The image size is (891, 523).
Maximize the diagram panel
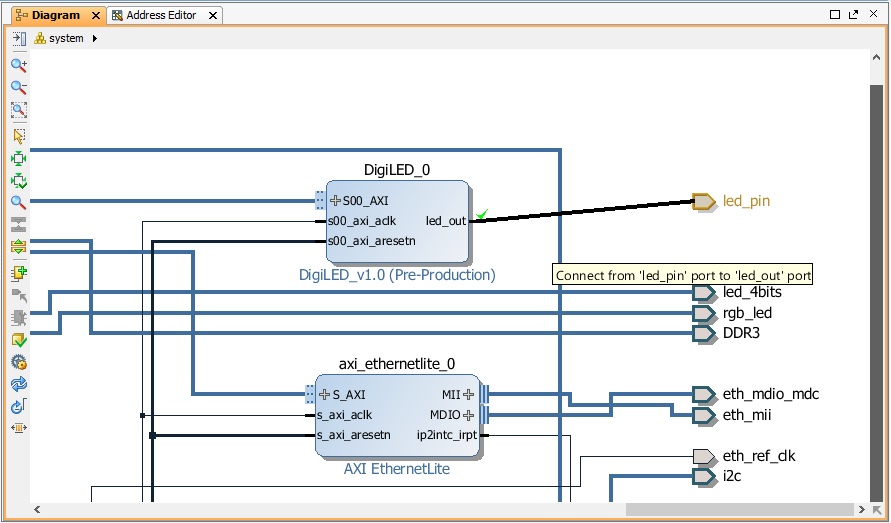coord(835,15)
